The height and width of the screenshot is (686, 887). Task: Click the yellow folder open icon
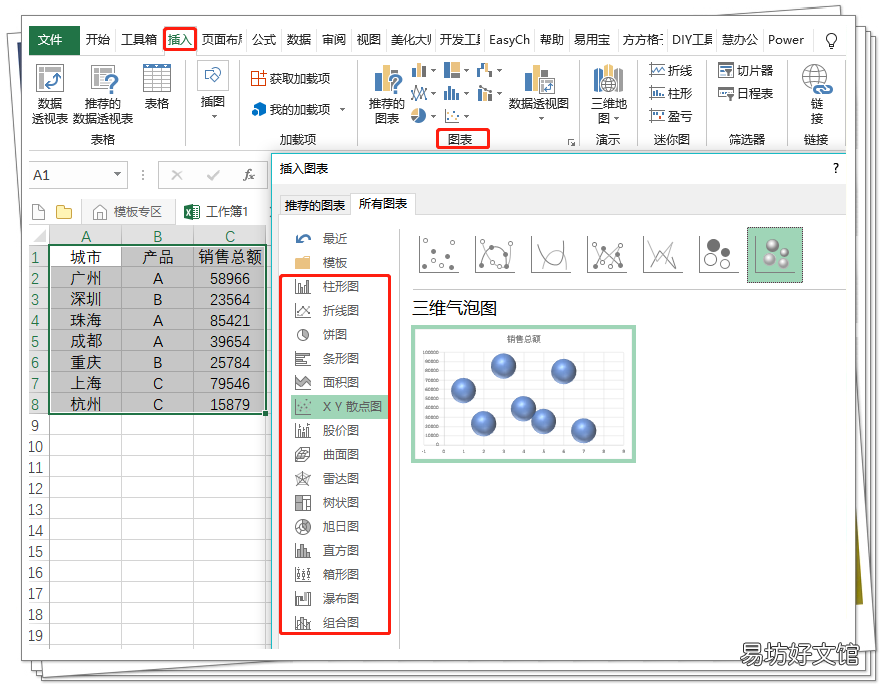pyautogui.click(x=64, y=212)
